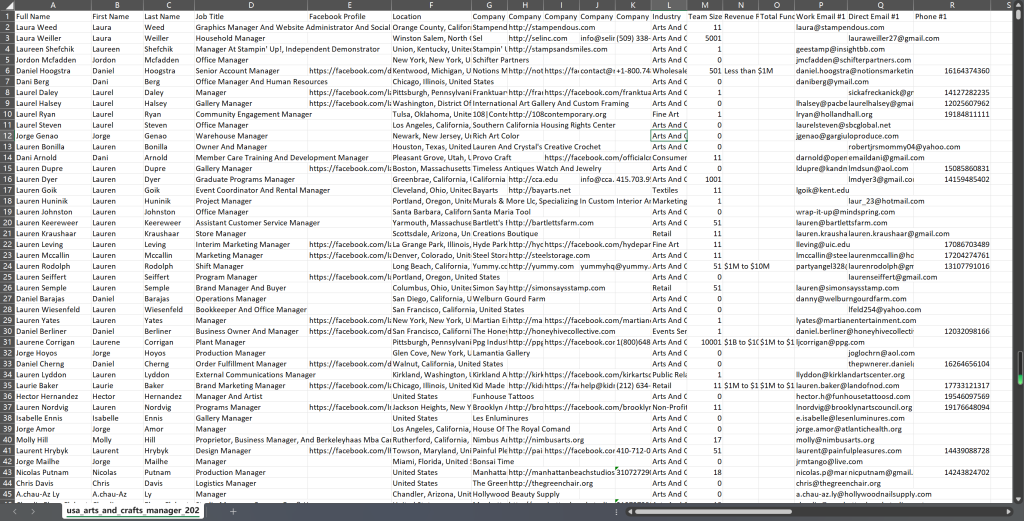
Task: Click the 'Team Size' header cell
Action: coord(705,16)
